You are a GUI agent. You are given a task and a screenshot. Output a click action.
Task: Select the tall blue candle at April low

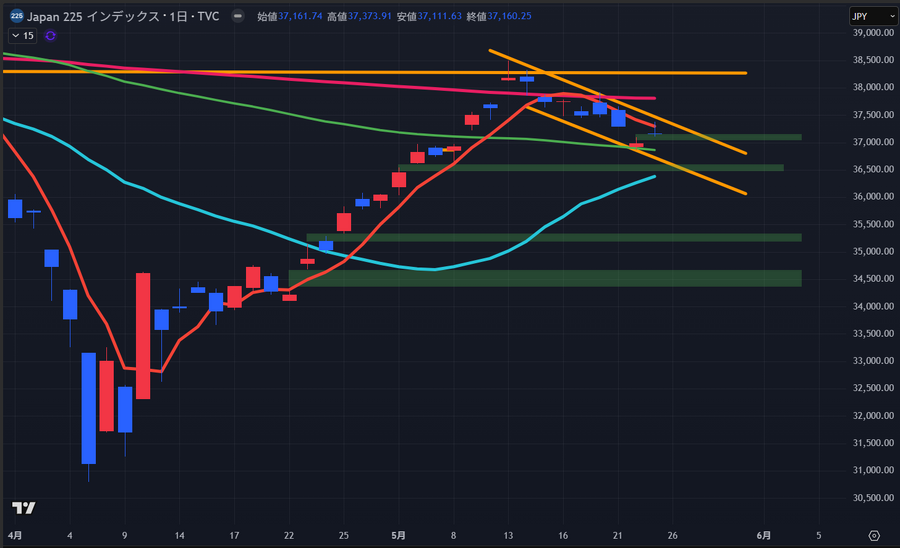[x=88, y=408]
